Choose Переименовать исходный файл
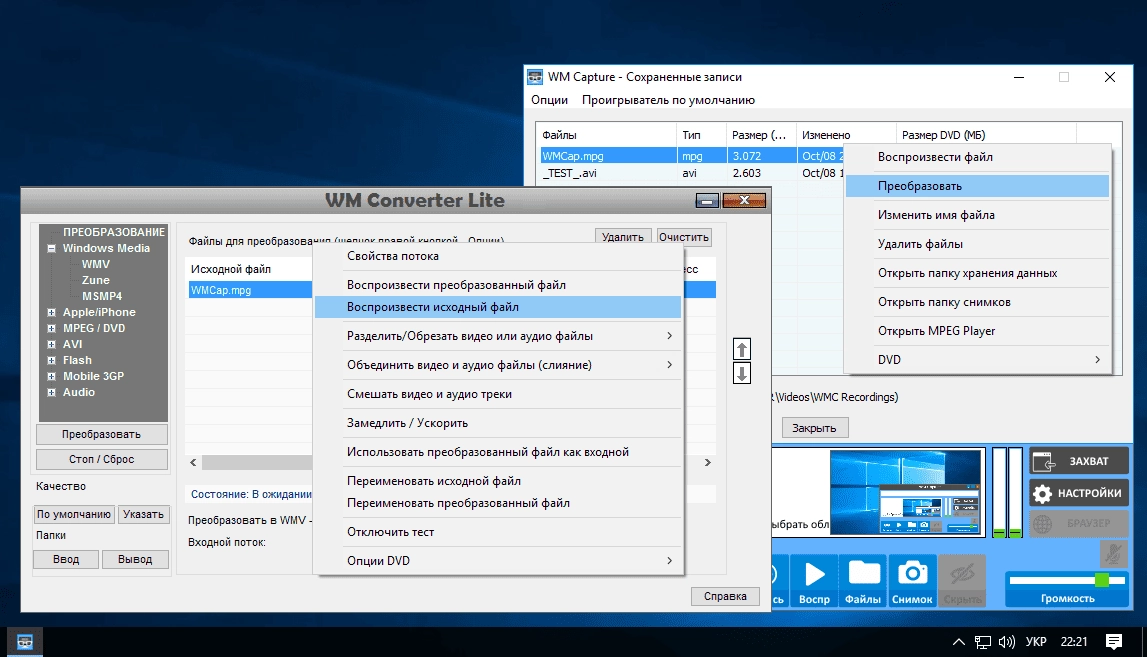The image size is (1147, 657). pyautogui.click(x=497, y=481)
